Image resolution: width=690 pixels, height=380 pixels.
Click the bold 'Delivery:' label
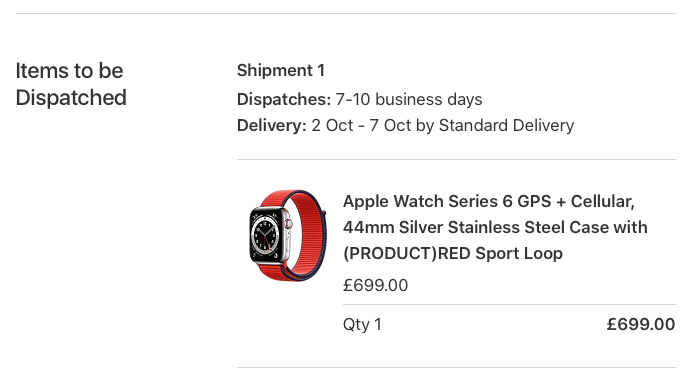(x=272, y=125)
